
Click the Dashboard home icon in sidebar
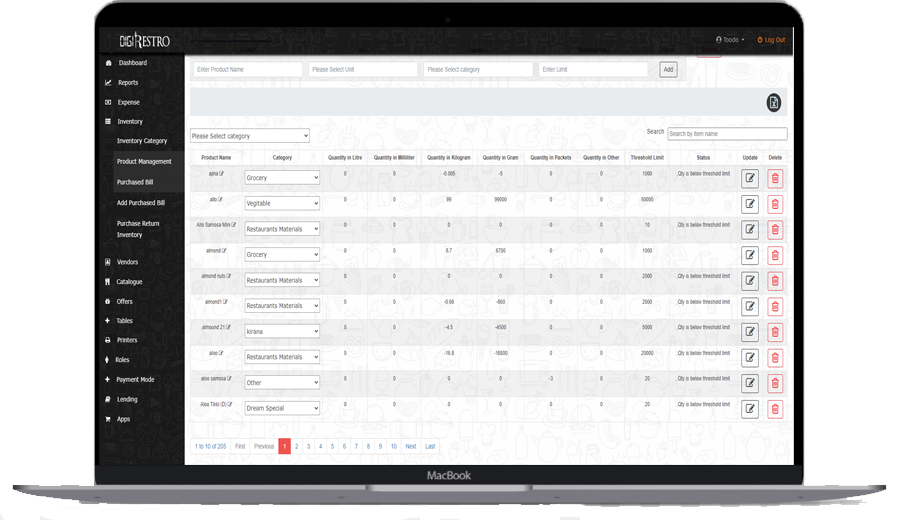[x=108, y=63]
